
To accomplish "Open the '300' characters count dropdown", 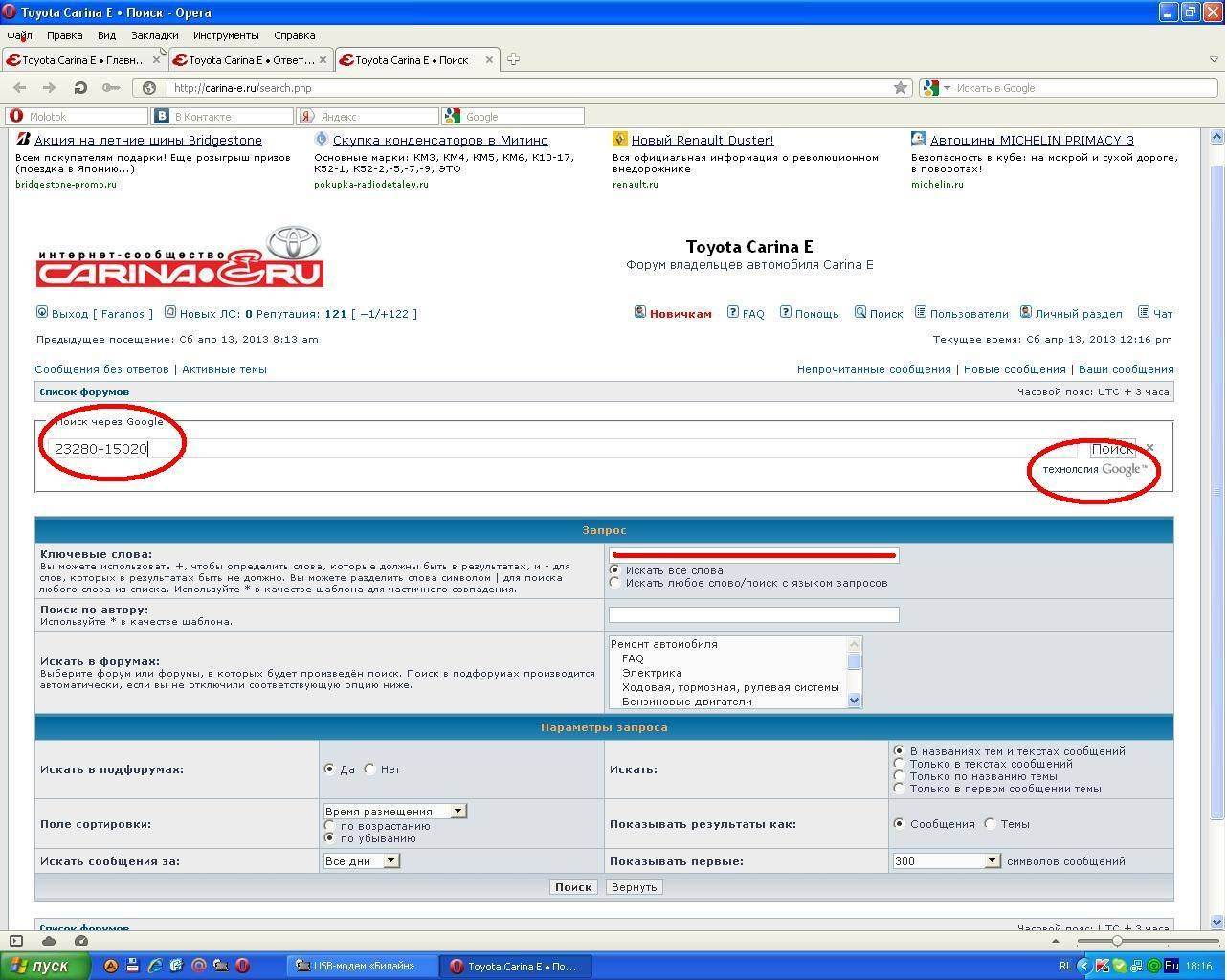I will coord(946,860).
